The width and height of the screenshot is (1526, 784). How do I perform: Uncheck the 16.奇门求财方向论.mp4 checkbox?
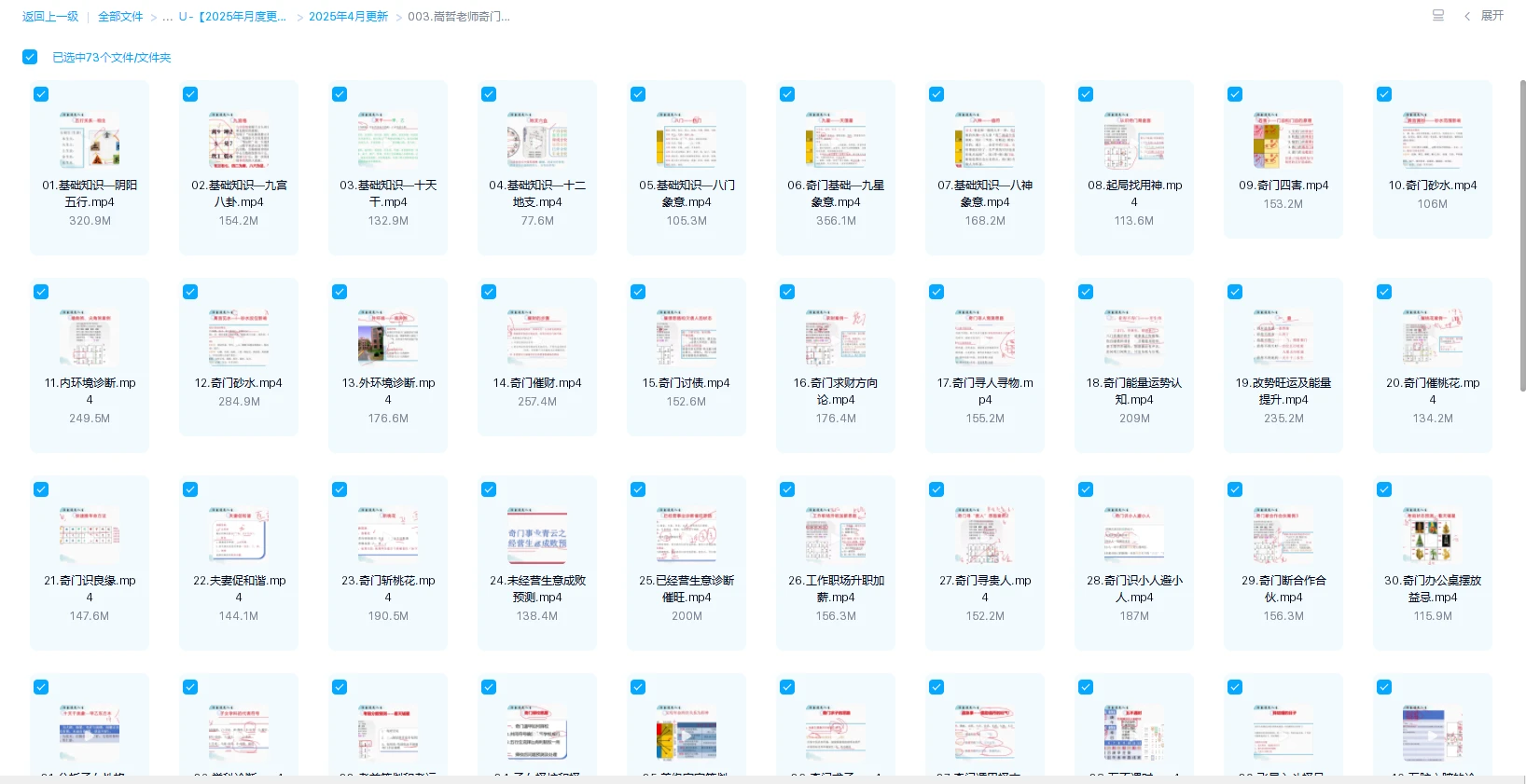pos(787,292)
